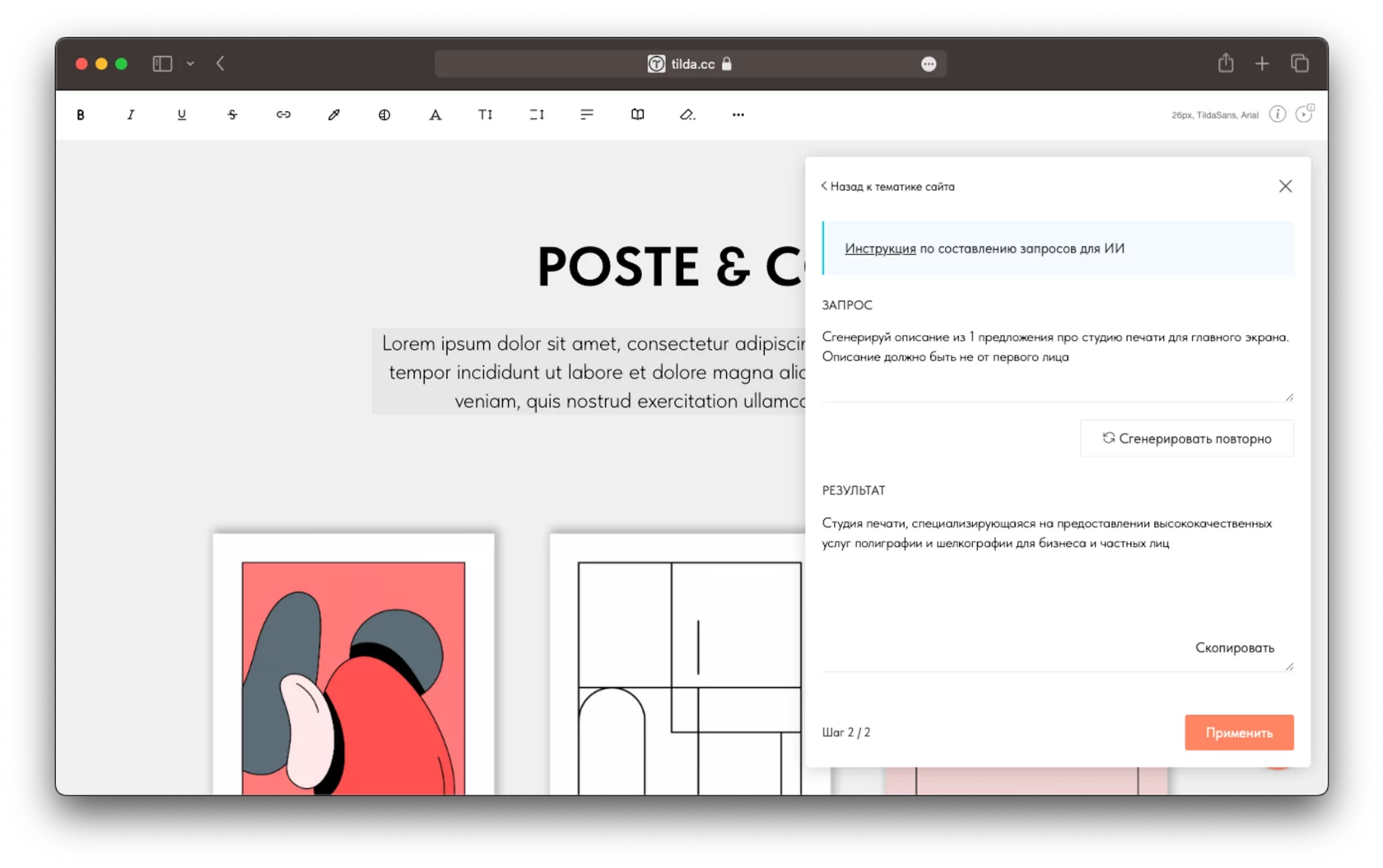This screenshot has height=868, width=1383.
Task: Open the half-circle background highlight tool
Action: point(384,115)
